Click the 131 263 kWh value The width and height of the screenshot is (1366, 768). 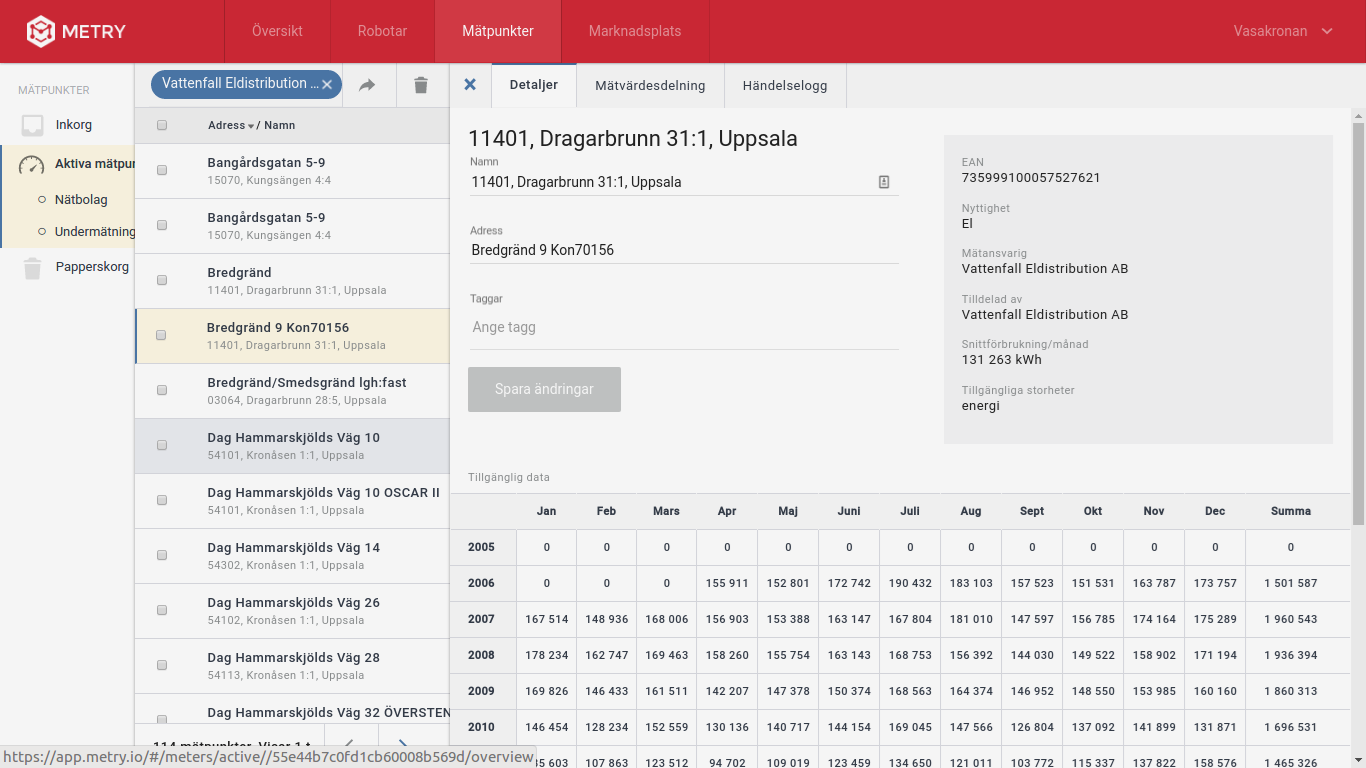tap(1002, 360)
